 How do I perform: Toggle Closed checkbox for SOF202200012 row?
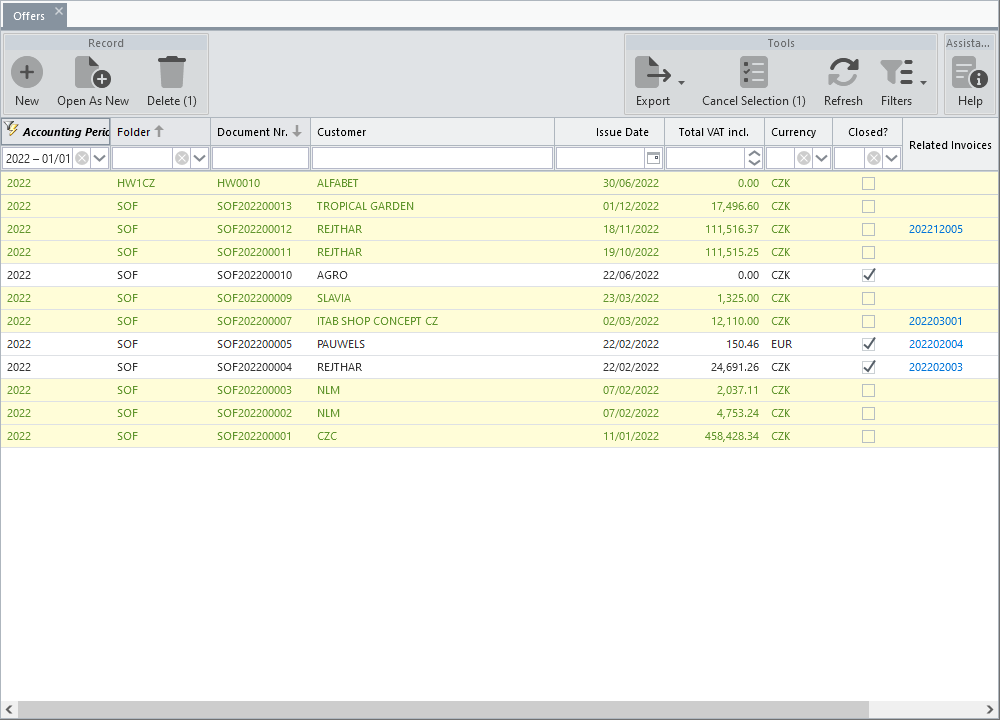[x=868, y=230]
